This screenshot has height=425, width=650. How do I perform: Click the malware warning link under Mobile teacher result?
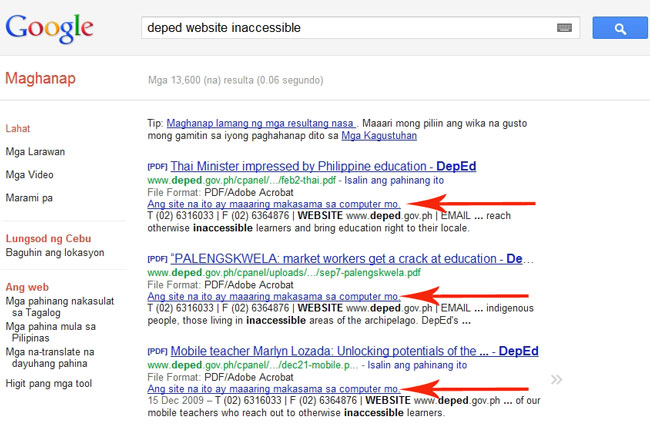[x=274, y=389]
